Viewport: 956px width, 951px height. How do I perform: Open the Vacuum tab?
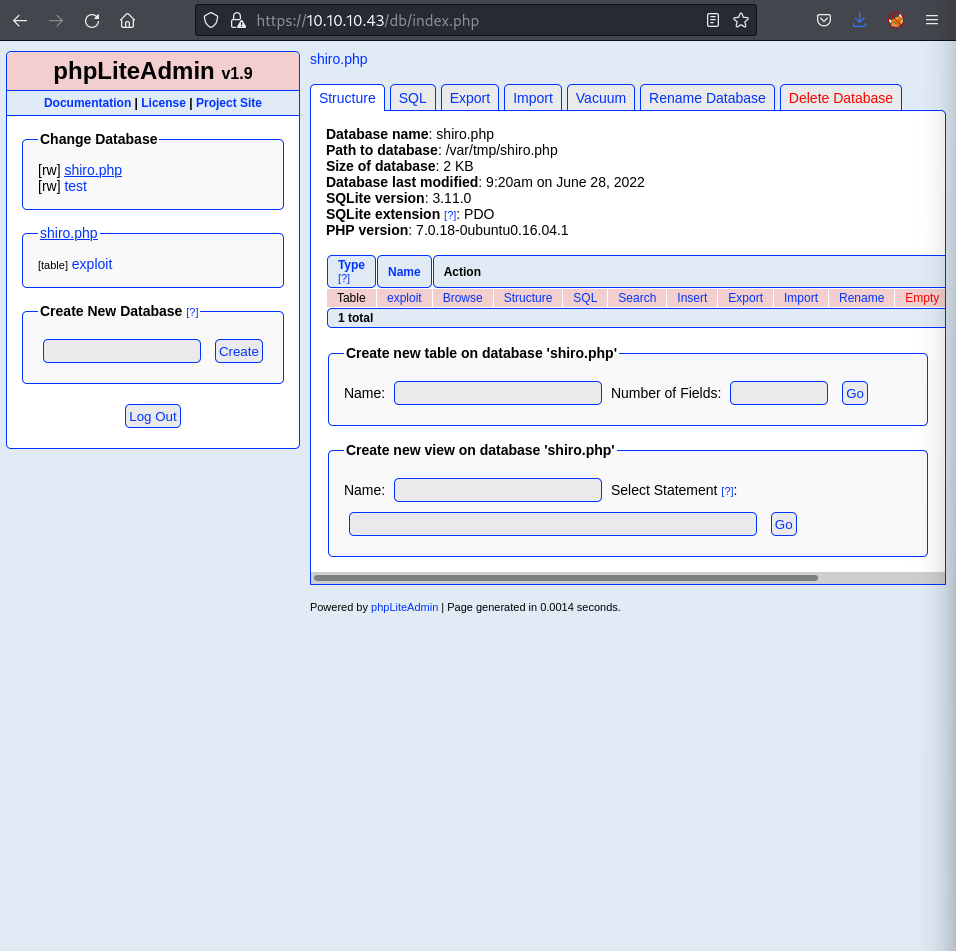click(x=600, y=98)
